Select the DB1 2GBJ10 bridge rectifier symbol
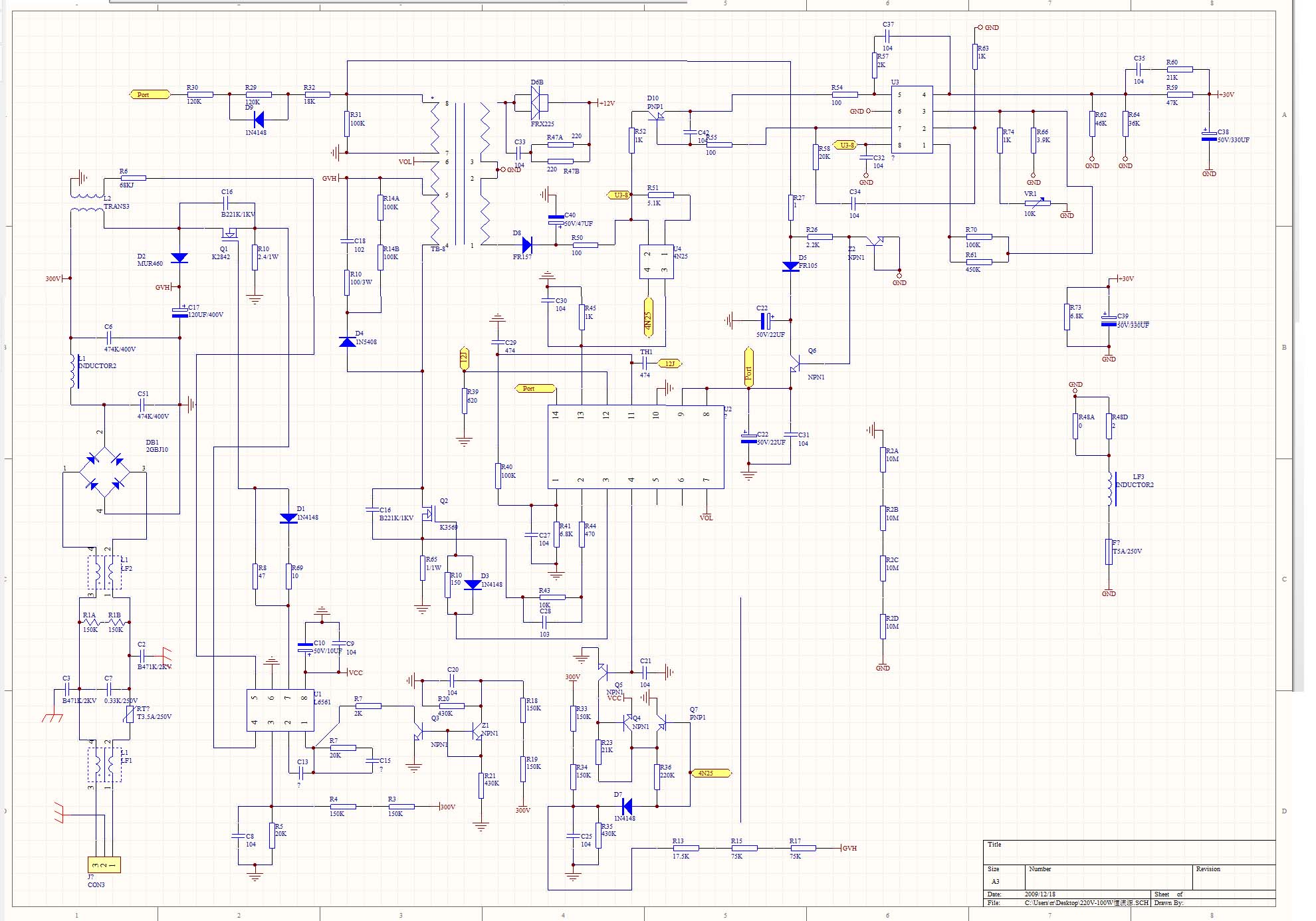This screenshot has width=1316, height=921. [104, 472]
